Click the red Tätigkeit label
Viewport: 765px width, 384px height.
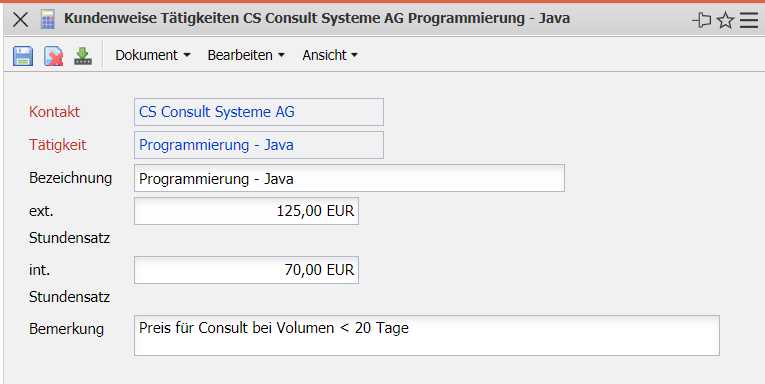pos(58,145)
